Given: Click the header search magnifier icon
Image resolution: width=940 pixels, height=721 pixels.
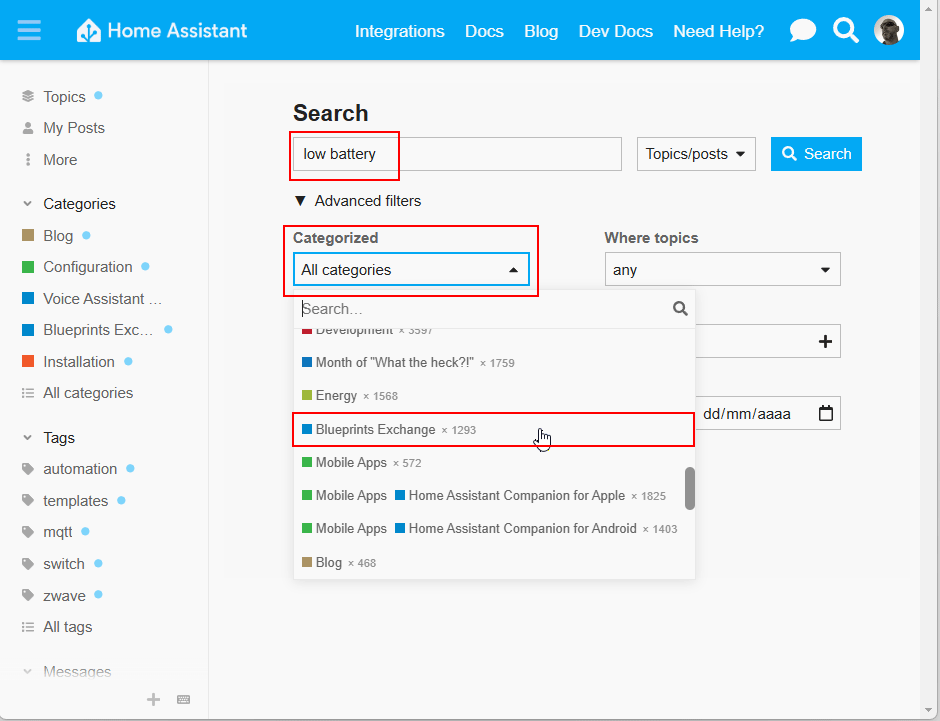Looking at the screenshot, I should point(846,31).
